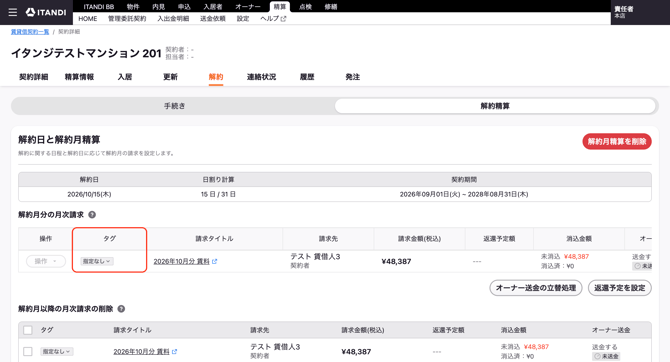Click 解約月精算を削除 button
The height and width of the screenshot is (362, 670).
coord(617,141)
